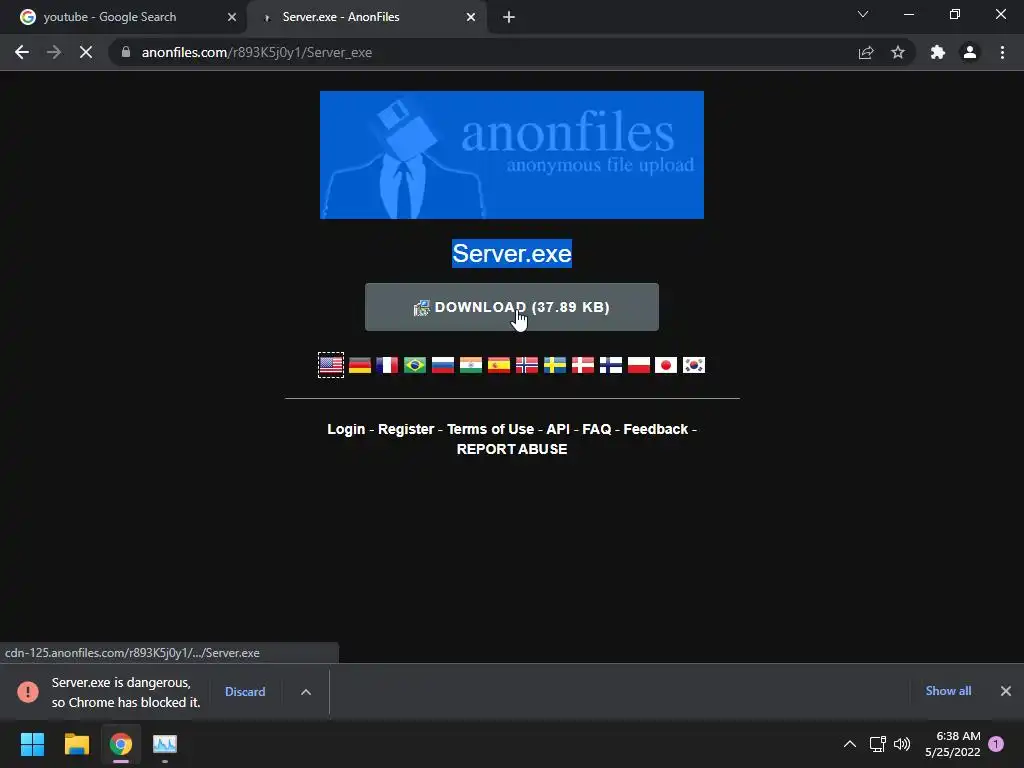
Task: Open Chrome's three-dot menu
Action: pyautogui.click(x=1002, y=52)
